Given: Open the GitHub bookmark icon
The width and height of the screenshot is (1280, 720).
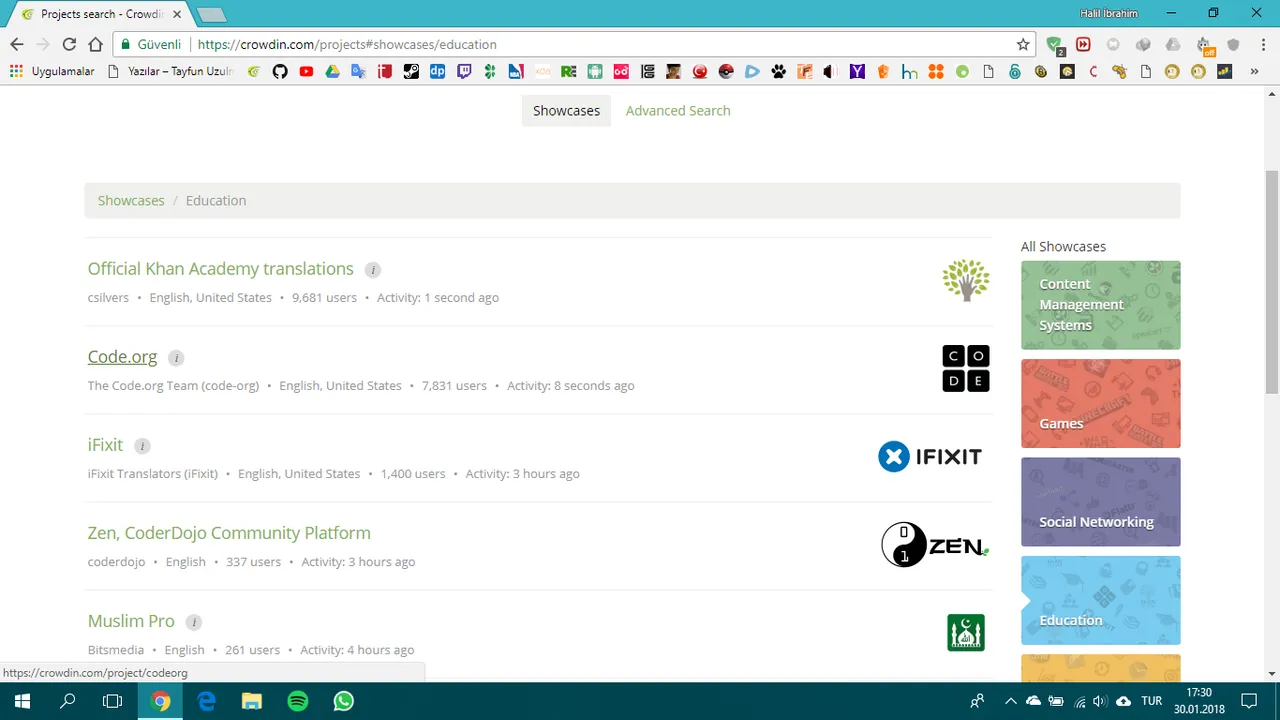Looking at the screenshot, I should coord(280,72).
